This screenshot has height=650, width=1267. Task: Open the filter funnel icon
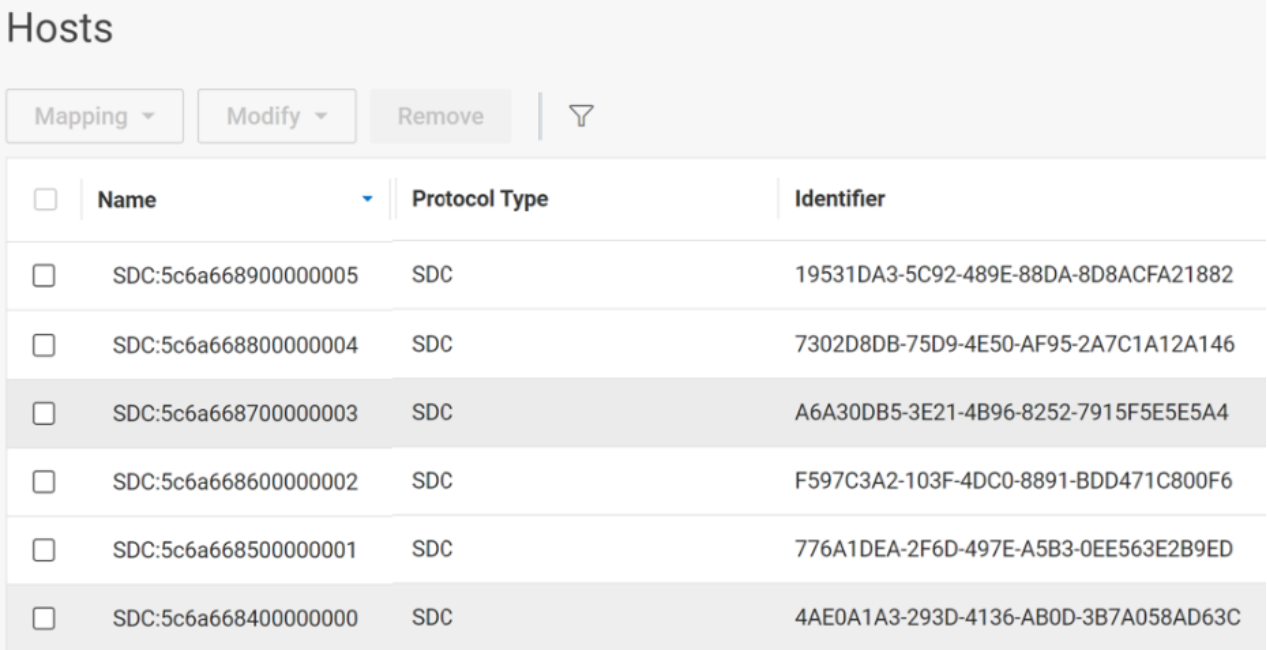click(x=580, y=116)
